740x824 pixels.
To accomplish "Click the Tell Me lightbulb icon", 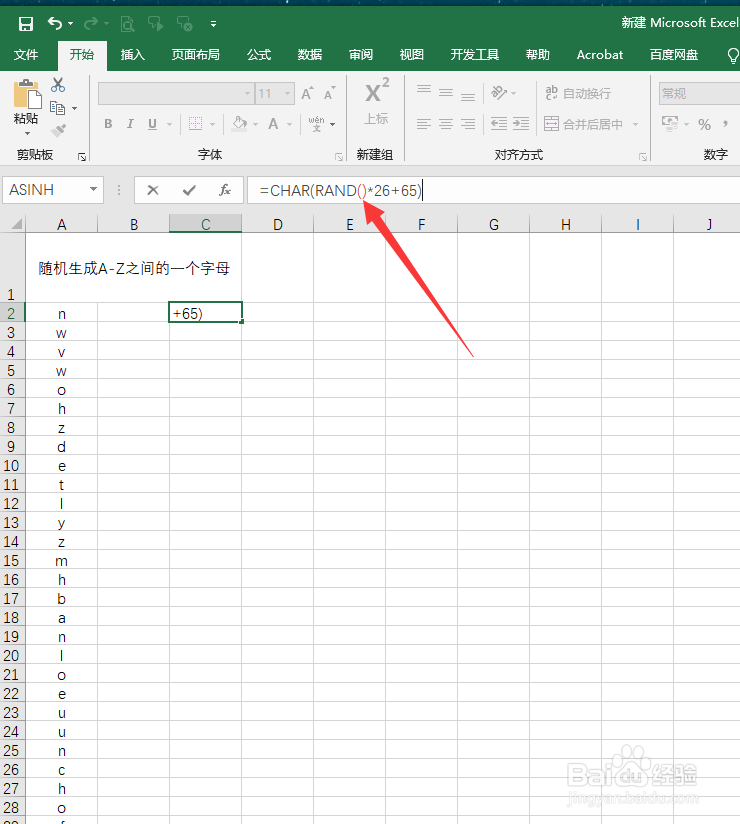I will click(x=733, y=55).
